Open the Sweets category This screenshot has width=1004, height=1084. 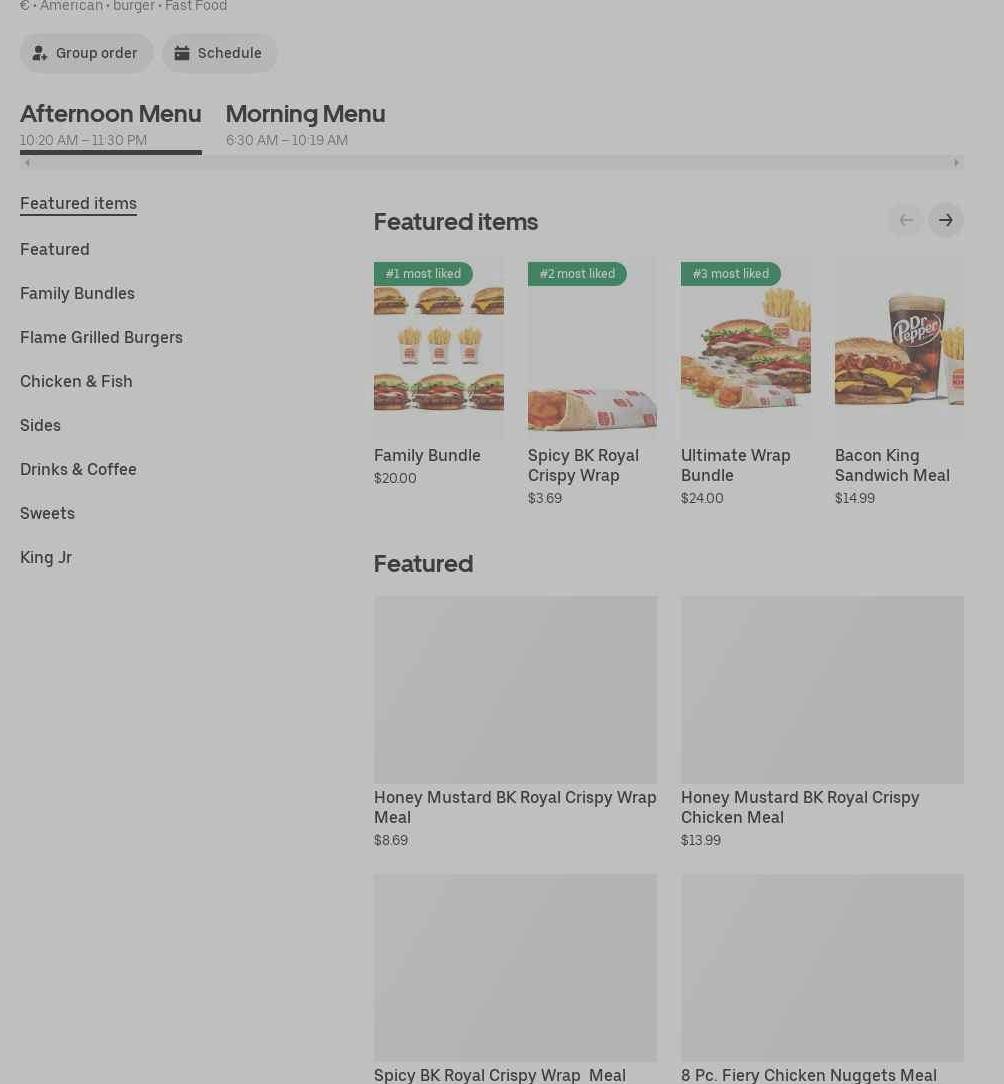[x=47, y=513]
